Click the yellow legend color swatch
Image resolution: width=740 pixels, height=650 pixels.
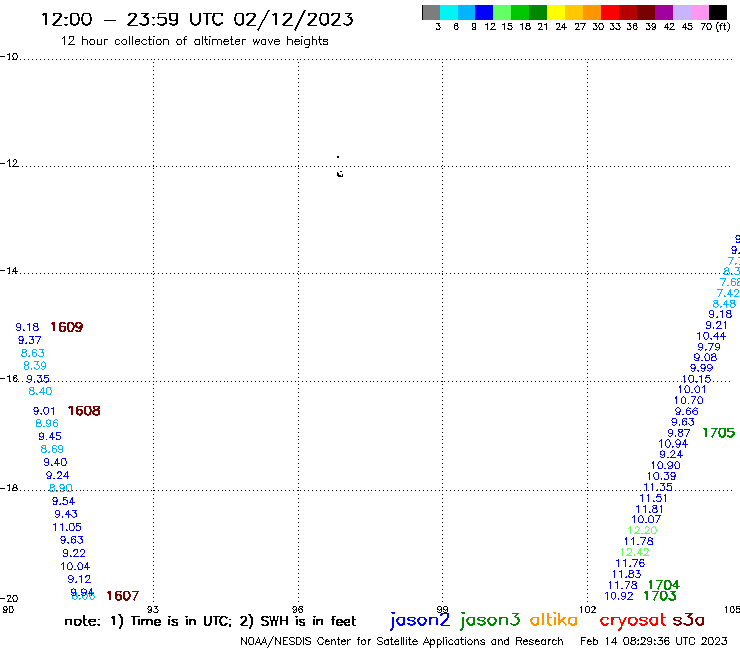point(556,13)
